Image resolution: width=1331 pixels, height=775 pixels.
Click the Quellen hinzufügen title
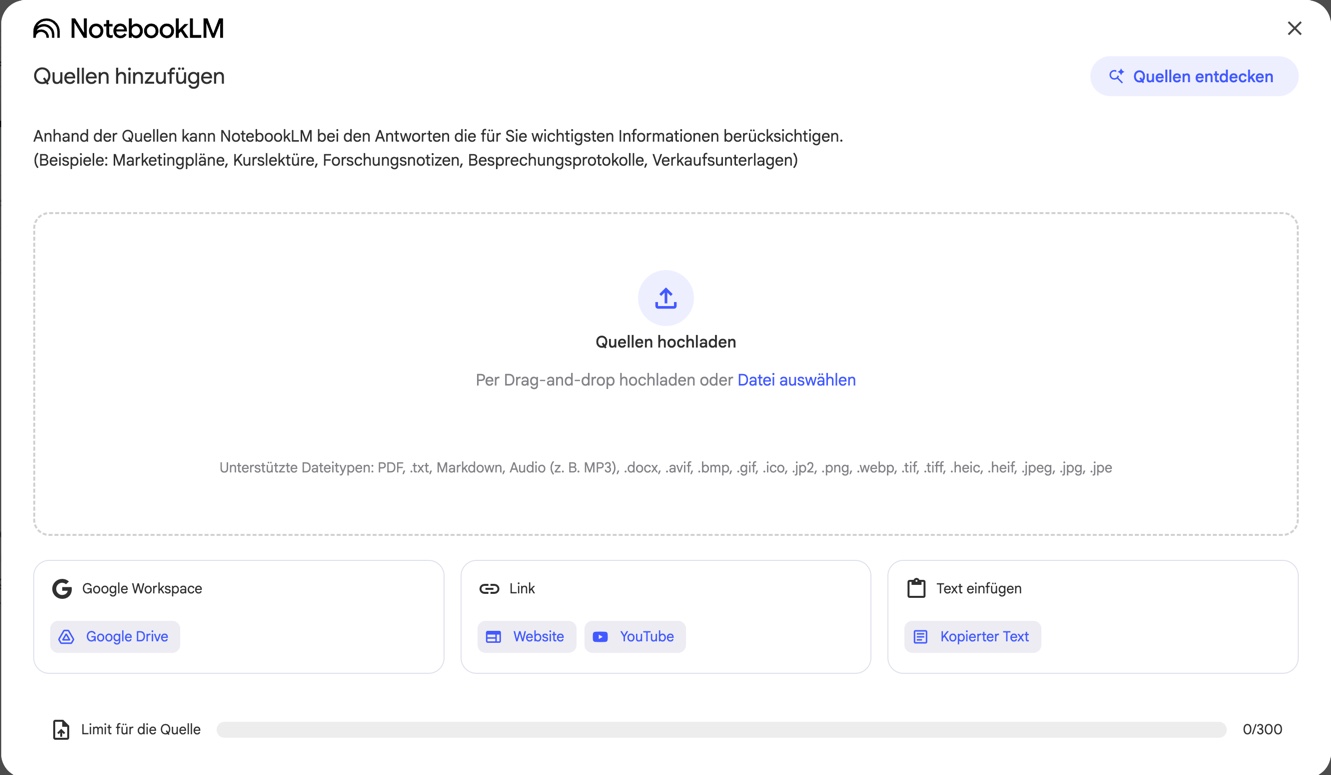129,77
